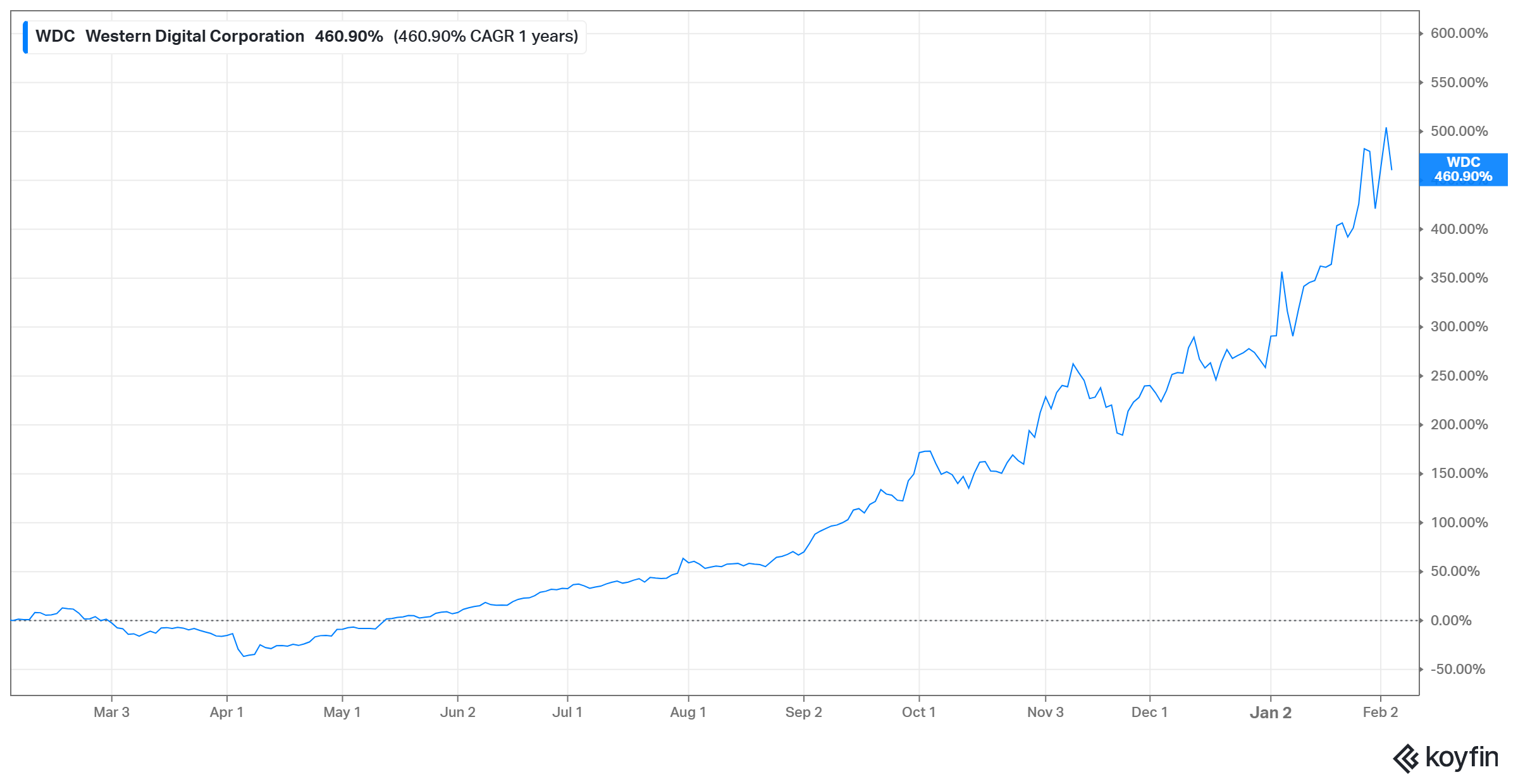This screenshot has height=784, width=1518.
Task: Click the Sep 2 date label
Action: tap(803, 713)
